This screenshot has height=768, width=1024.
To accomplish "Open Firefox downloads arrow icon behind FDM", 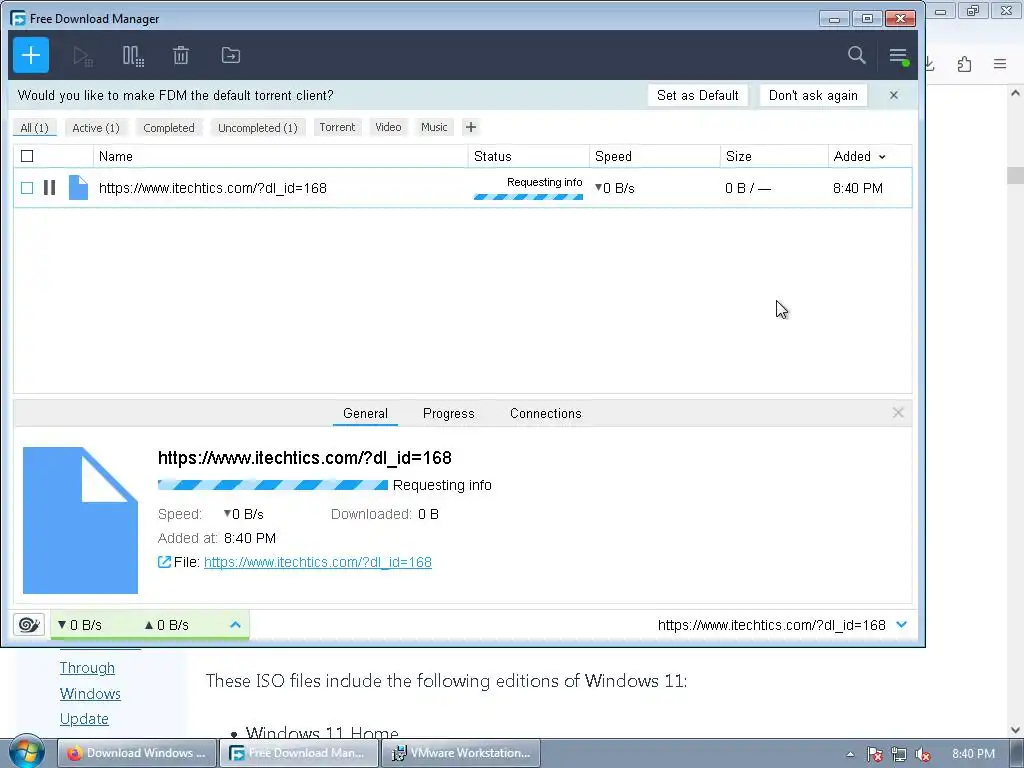I will click(x=930, y=64).
